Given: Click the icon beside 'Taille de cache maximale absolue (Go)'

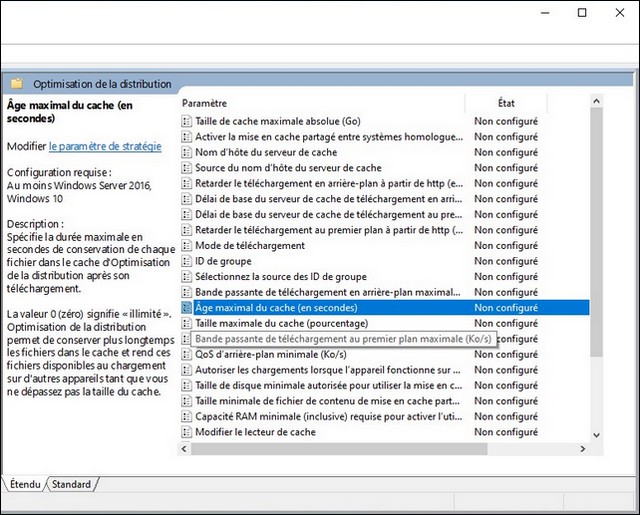Looking at the screenshot, I should [186, 122].
